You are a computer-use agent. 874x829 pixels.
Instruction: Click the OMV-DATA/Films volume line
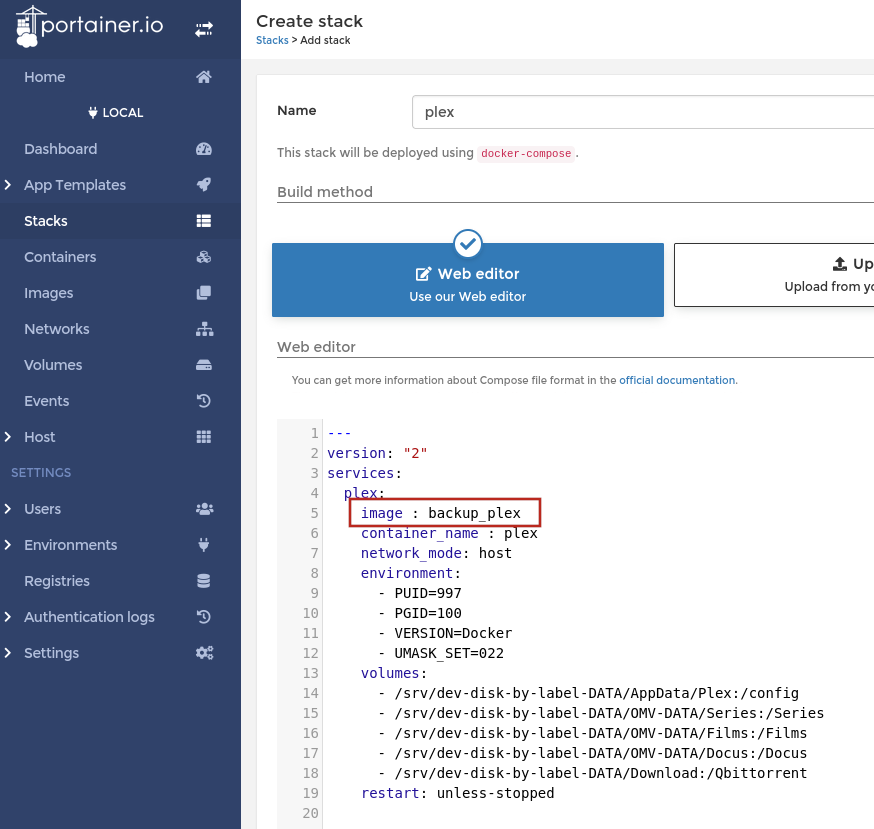(x=600, y=733)
